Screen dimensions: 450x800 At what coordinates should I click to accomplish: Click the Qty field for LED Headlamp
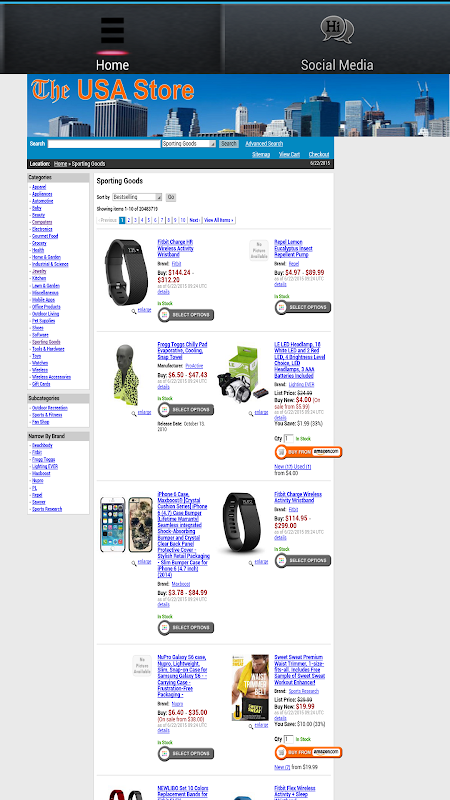tap(289, 438)
